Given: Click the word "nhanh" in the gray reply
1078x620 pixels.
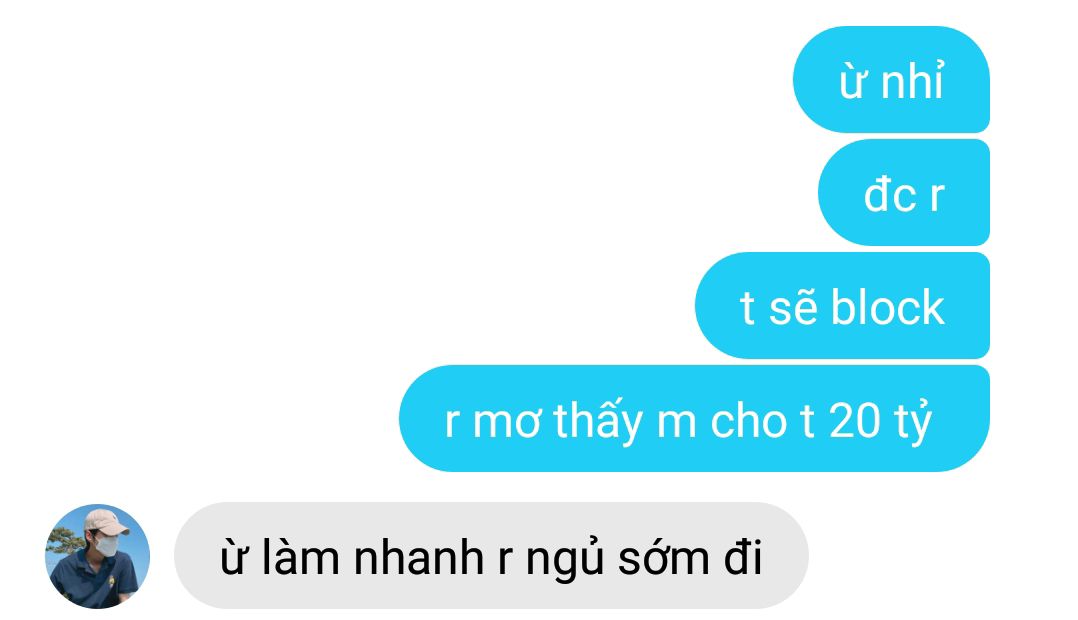Looking at the screenshot, I should tap(419, 557).
